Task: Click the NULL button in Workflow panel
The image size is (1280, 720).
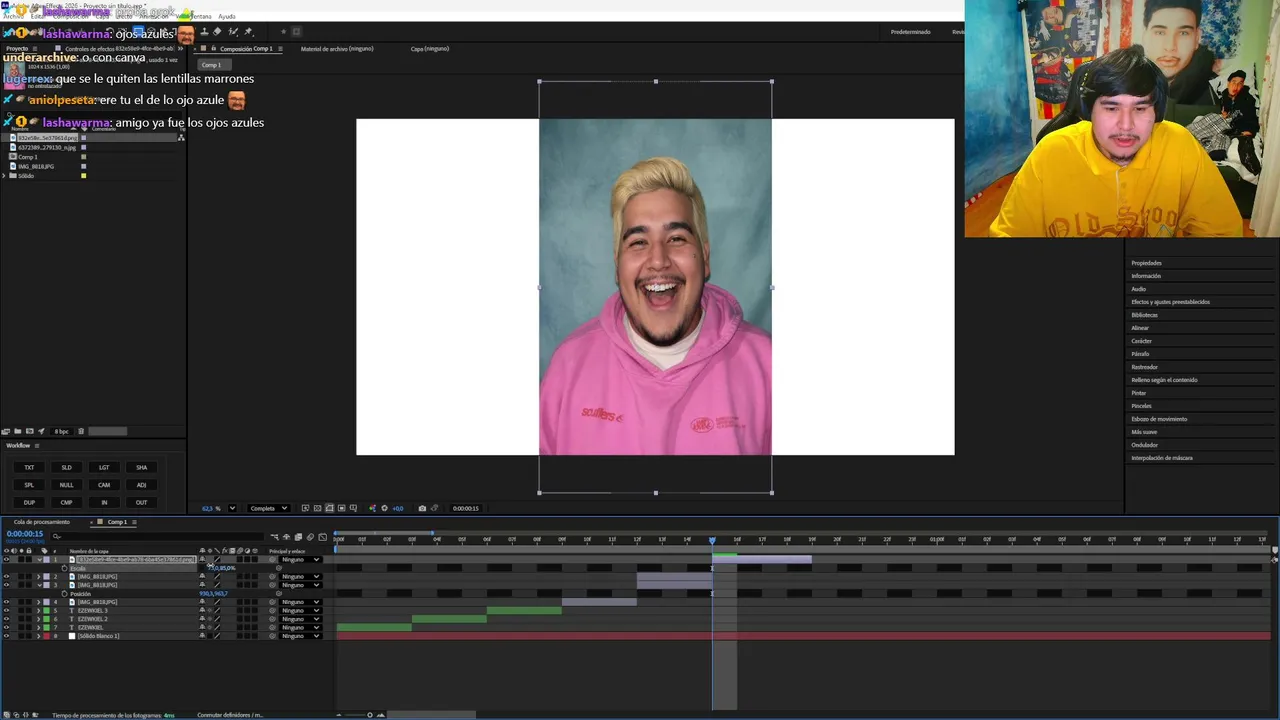Action: 67,485
